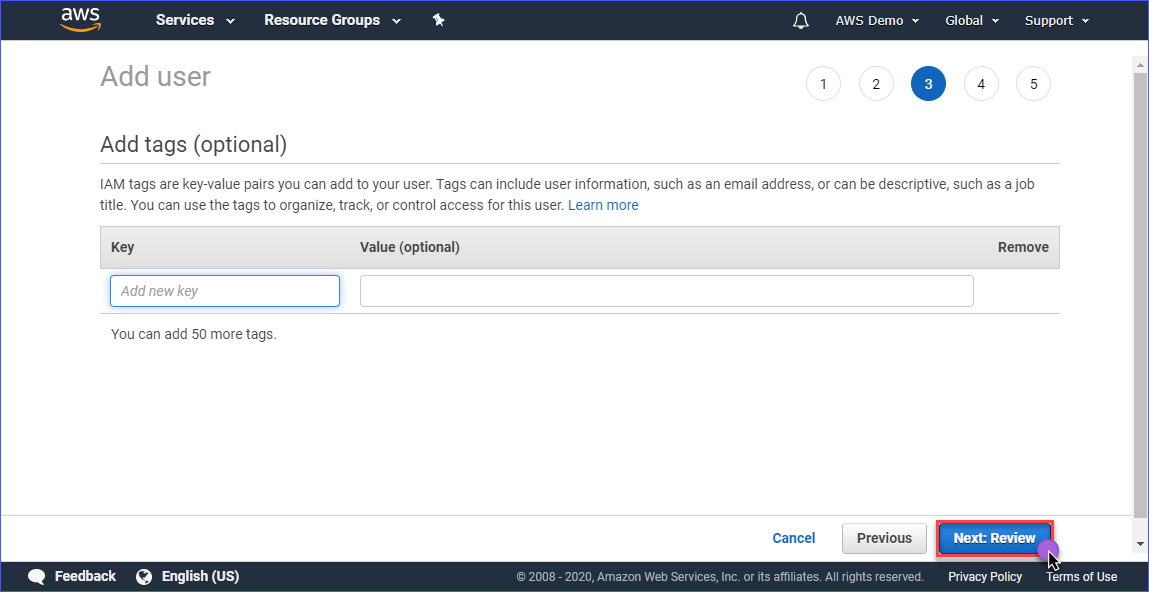The width and height of the screenshot is (1149, 592).
Task: Click the Next: Review button
Action: click(x=994, y=539)
